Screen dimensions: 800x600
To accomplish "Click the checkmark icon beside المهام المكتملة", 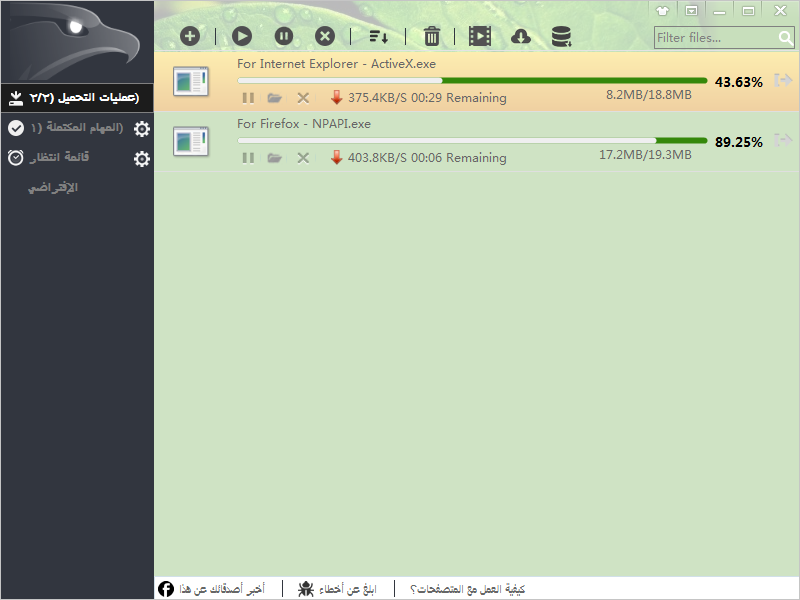I will click(16, 128).
